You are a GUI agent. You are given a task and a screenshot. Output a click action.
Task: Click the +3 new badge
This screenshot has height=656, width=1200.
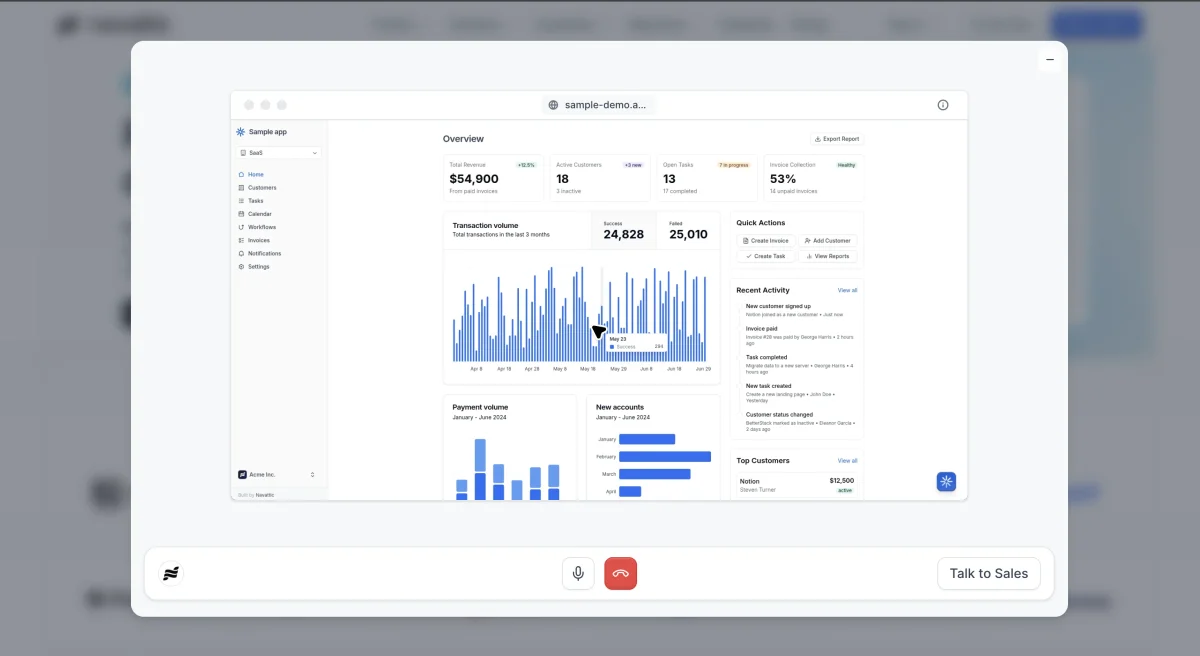pos(633,165)
